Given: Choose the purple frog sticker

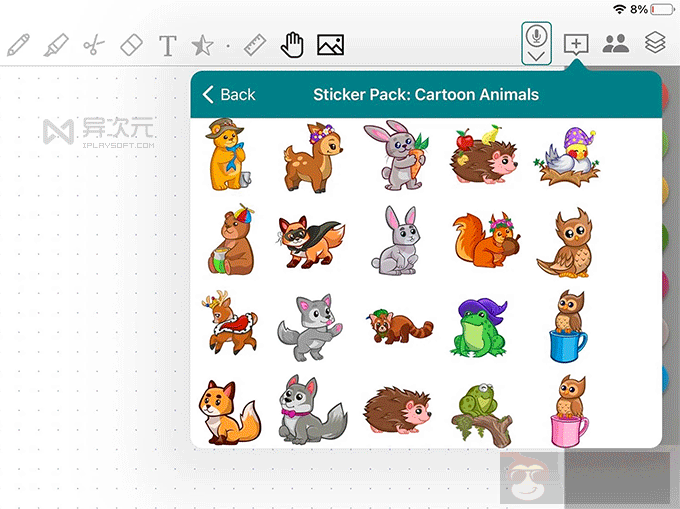Looking at the screenshot, I should click(476, 325).
